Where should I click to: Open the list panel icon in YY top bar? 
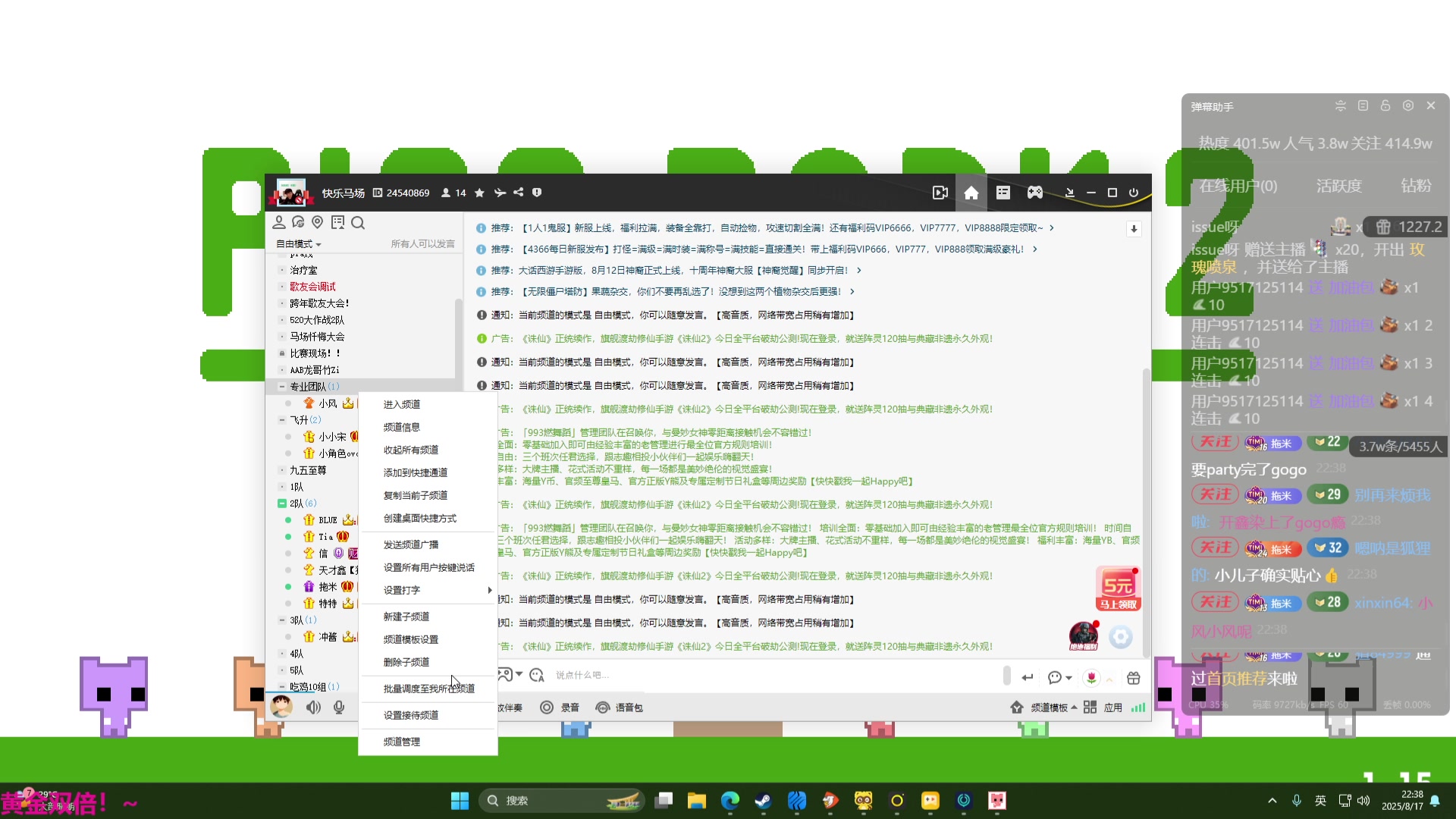(x=1003, y=193)
